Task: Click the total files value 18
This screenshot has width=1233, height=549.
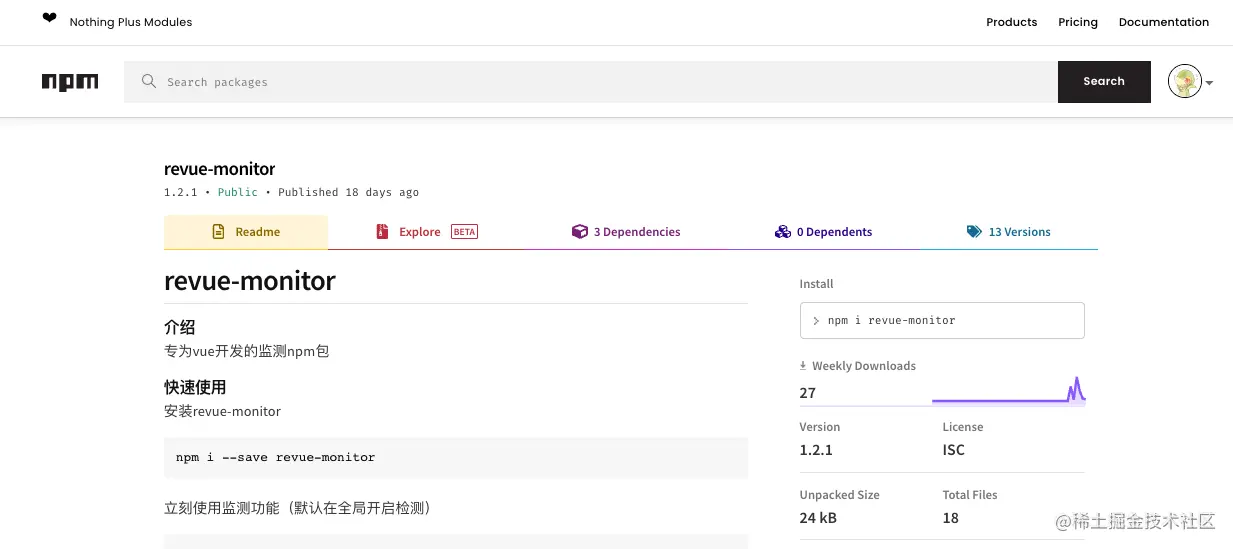Action: pyautogui.click(x=951, y=518)
